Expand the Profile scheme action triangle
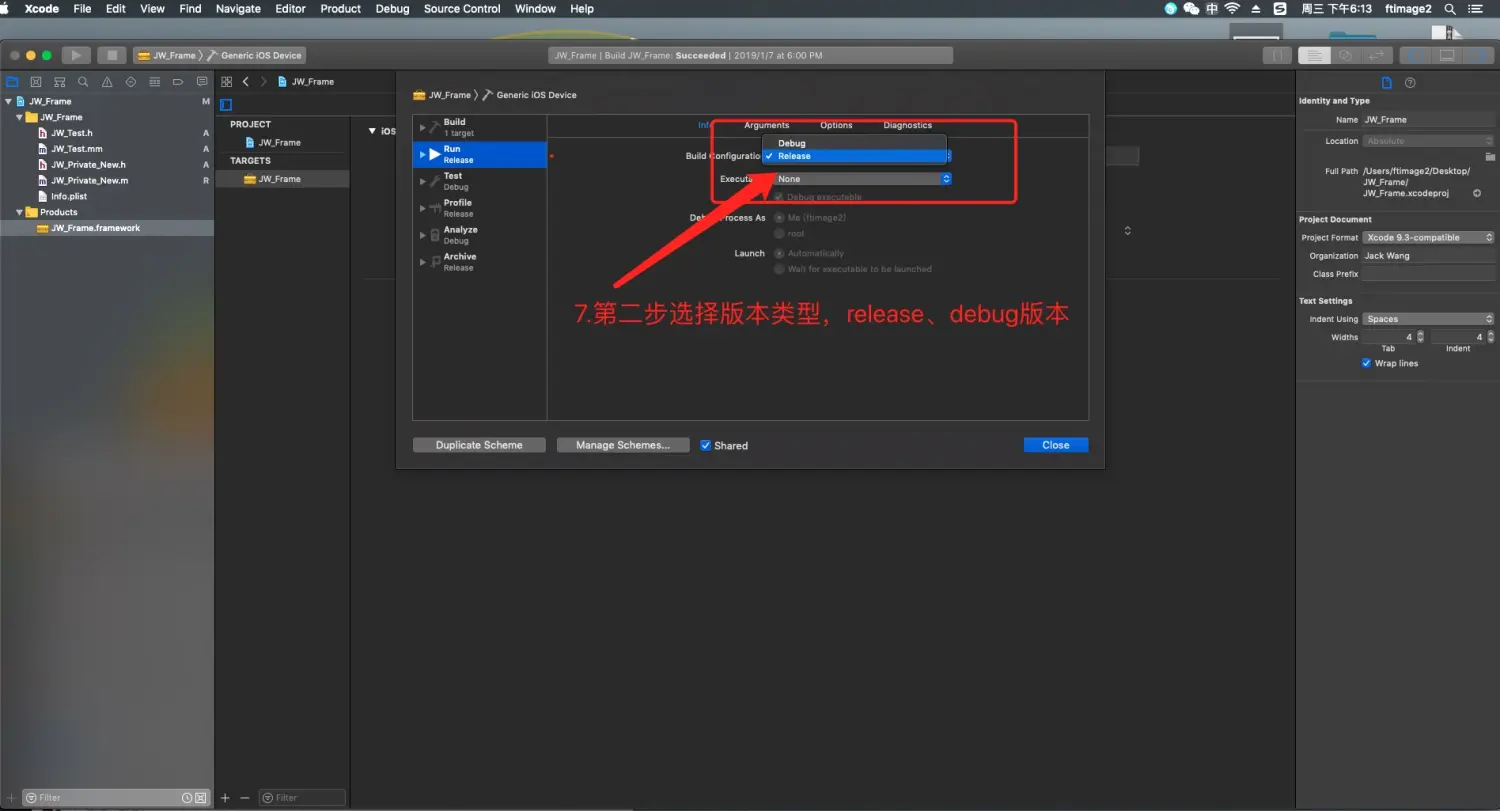The height and width of the screenshot is (811, 1500). 422,207
